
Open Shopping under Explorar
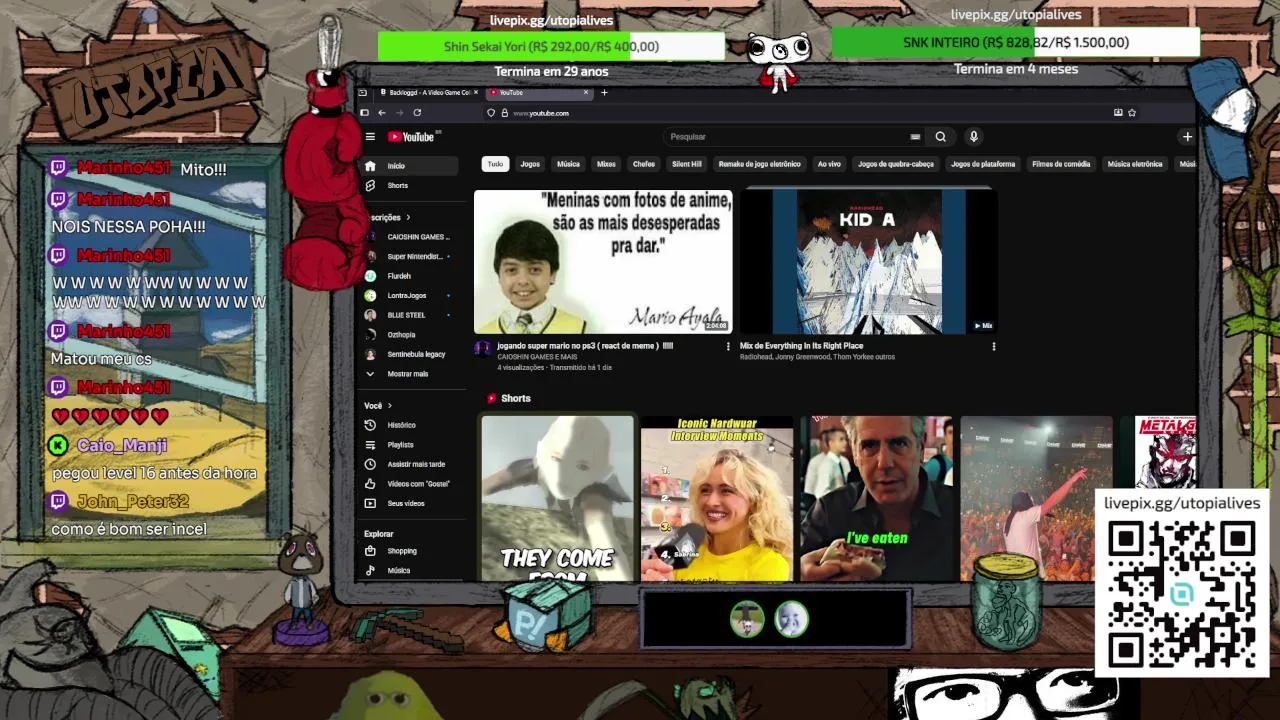point(410,551)
